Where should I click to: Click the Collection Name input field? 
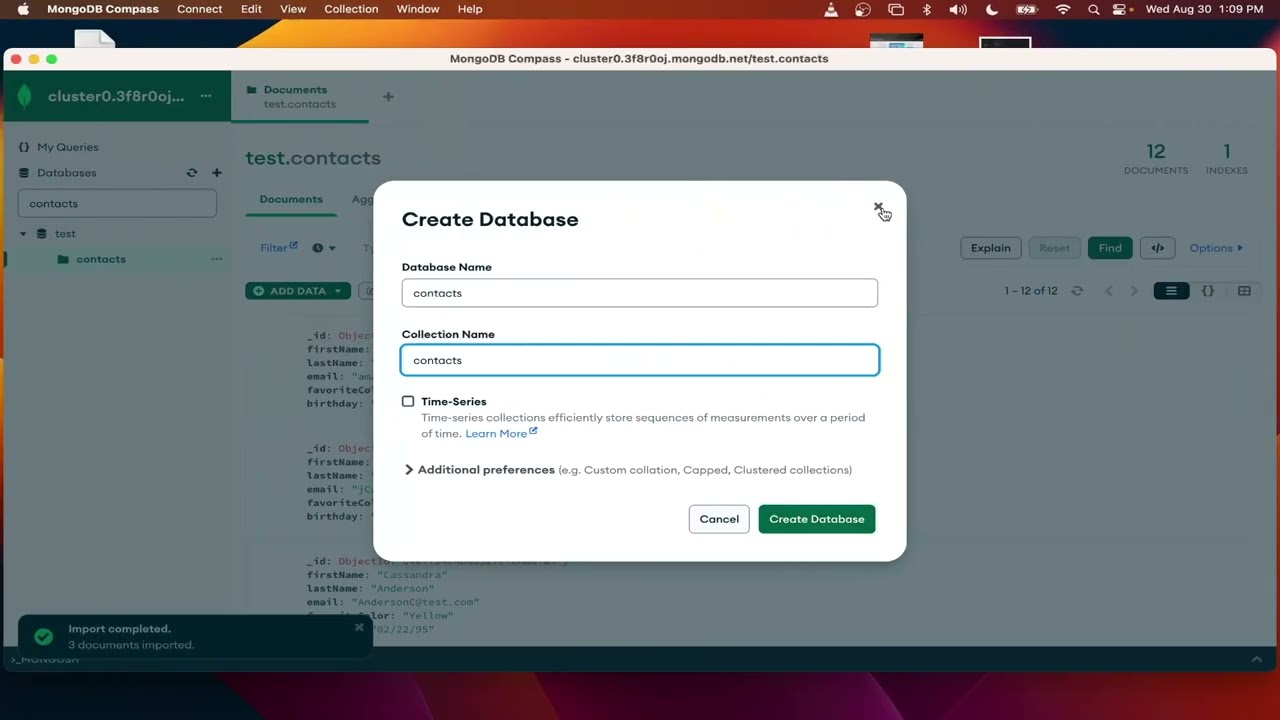640,360
